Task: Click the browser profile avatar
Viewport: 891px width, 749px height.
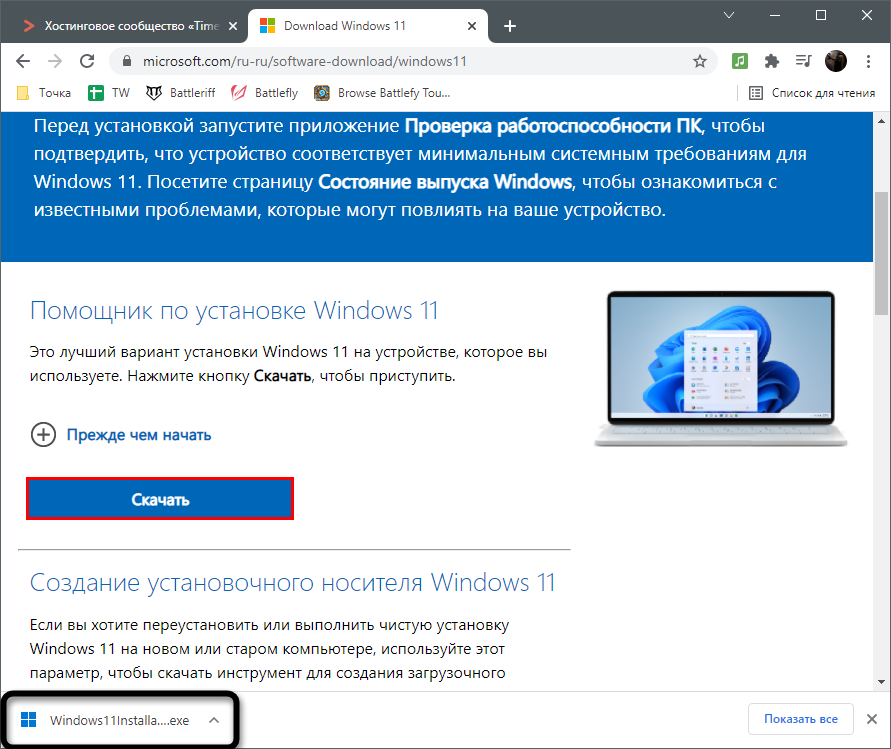Action: (836, 61)
